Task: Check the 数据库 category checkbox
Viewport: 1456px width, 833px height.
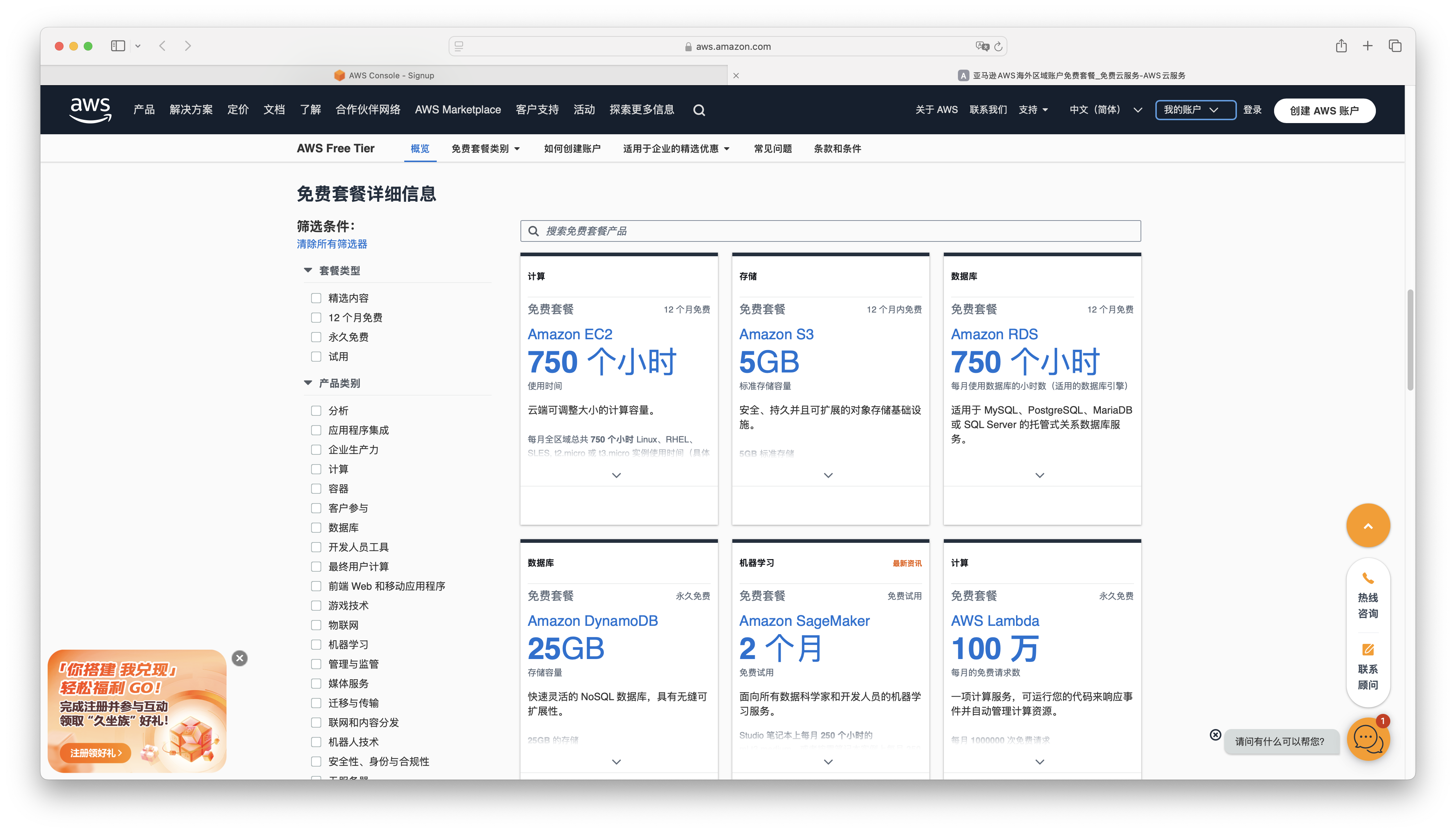Action: 316,528
